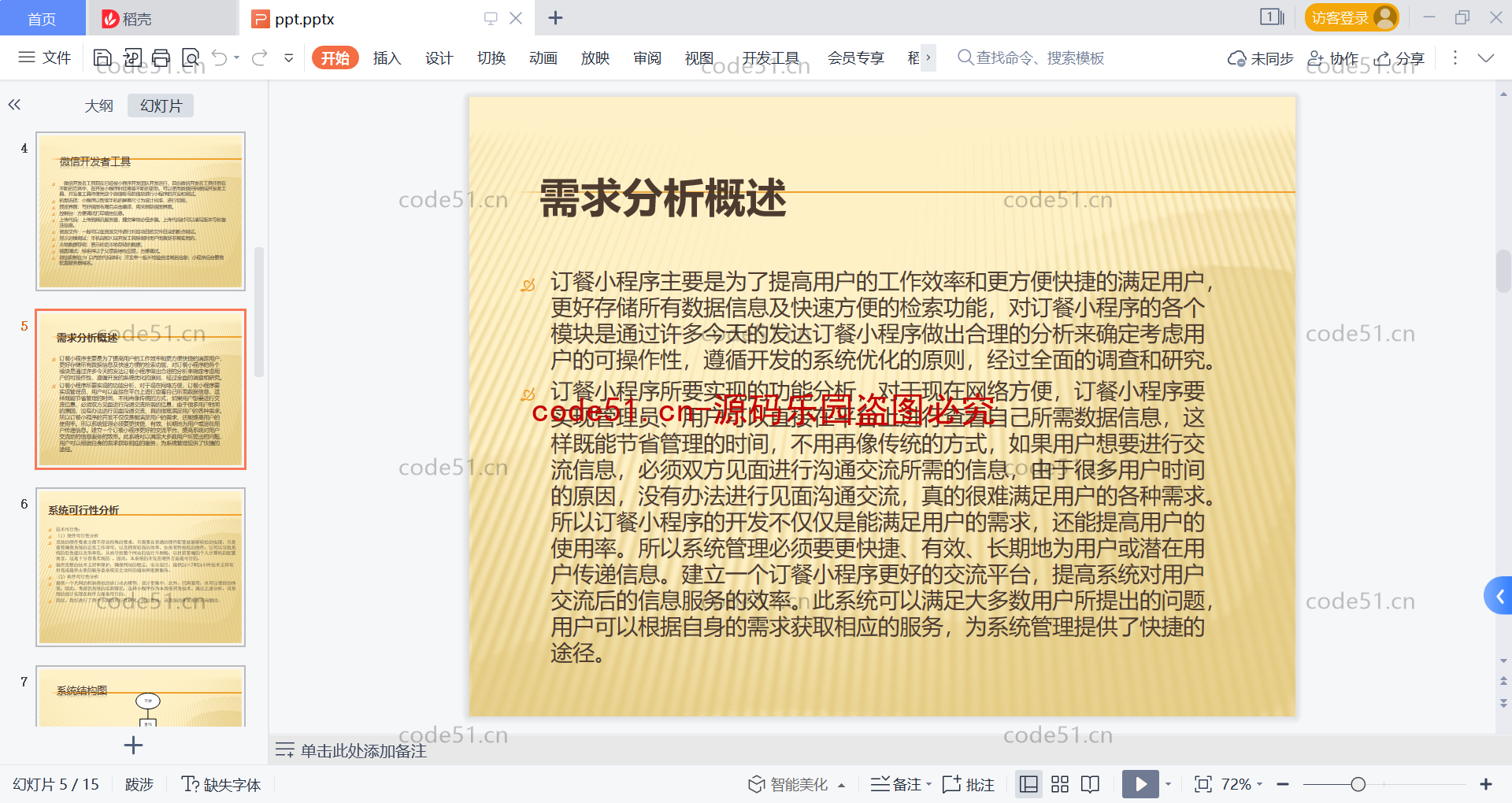Image resolution: width=1512 pixels, height=803 pixels.
Task: Undo the last action
Action: tap(219, 57)
